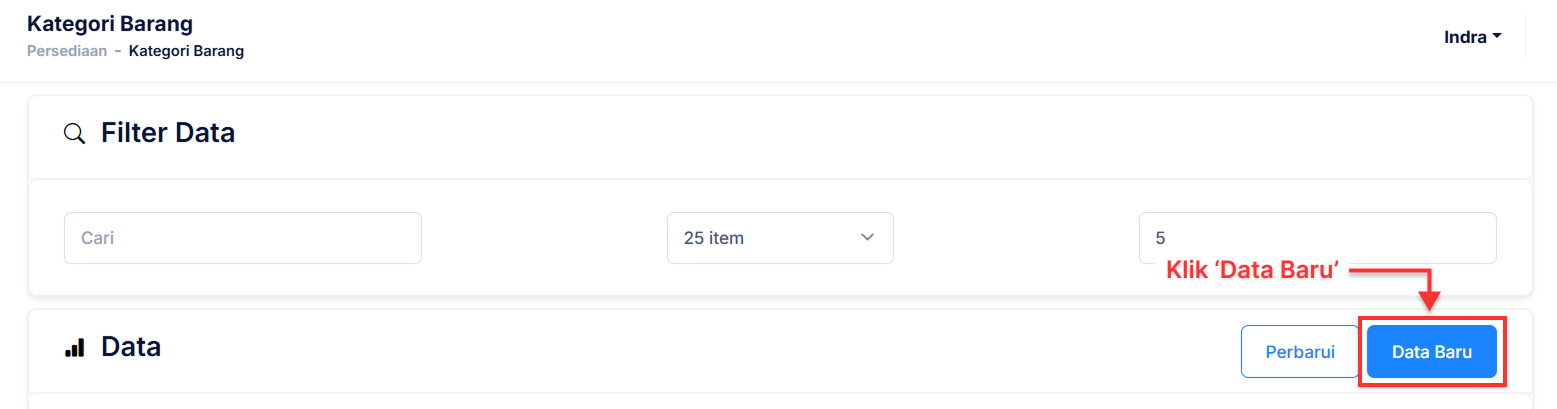Click the dash separator in the breadcrumb

click(118, 51)
